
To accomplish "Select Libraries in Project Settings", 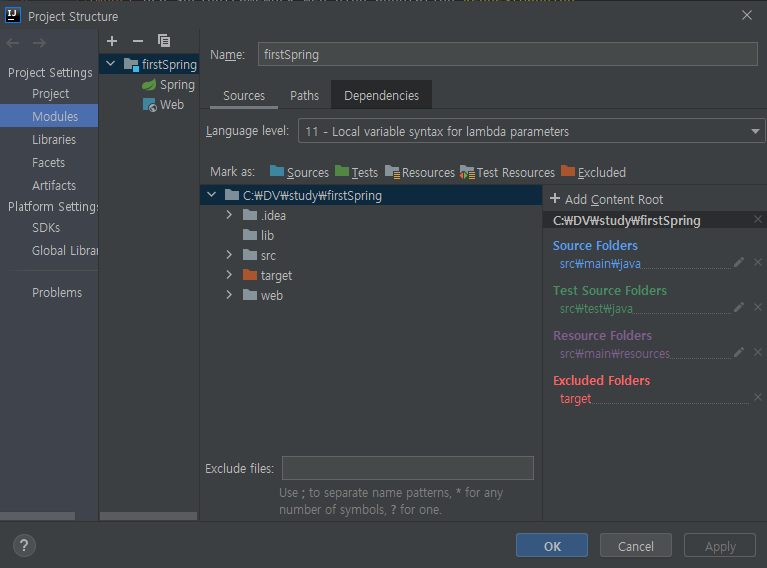I will tap(53, 140).
